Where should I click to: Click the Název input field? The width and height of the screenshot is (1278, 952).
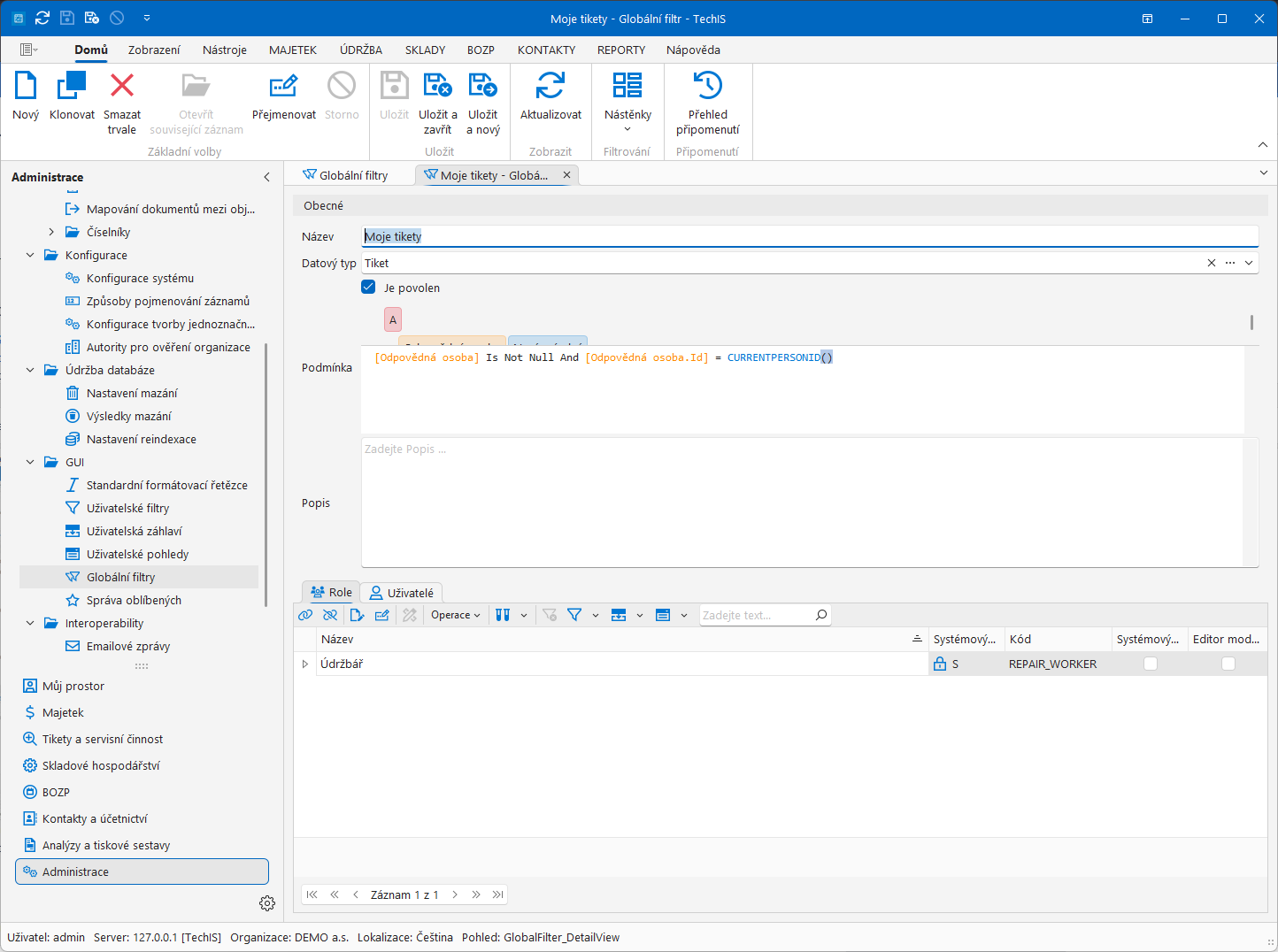[x=810, y=236]
